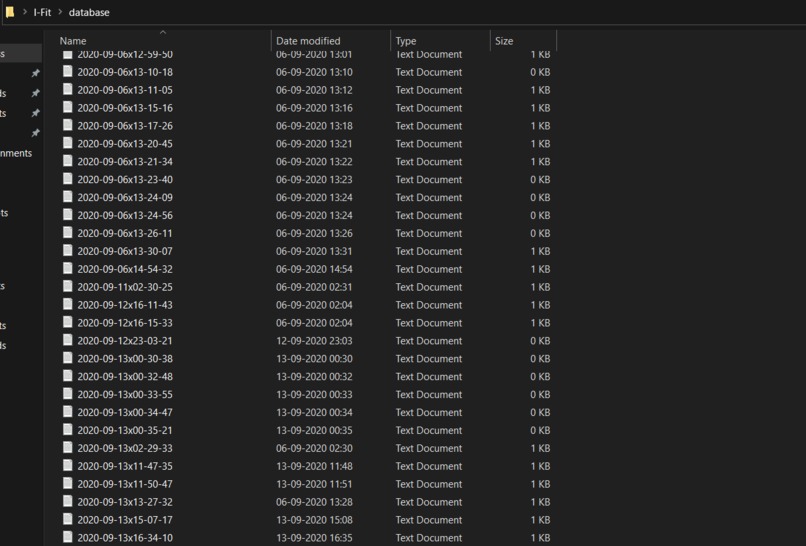Click the file icon for 2020-09-06x13-11-05

pos(67,89)
